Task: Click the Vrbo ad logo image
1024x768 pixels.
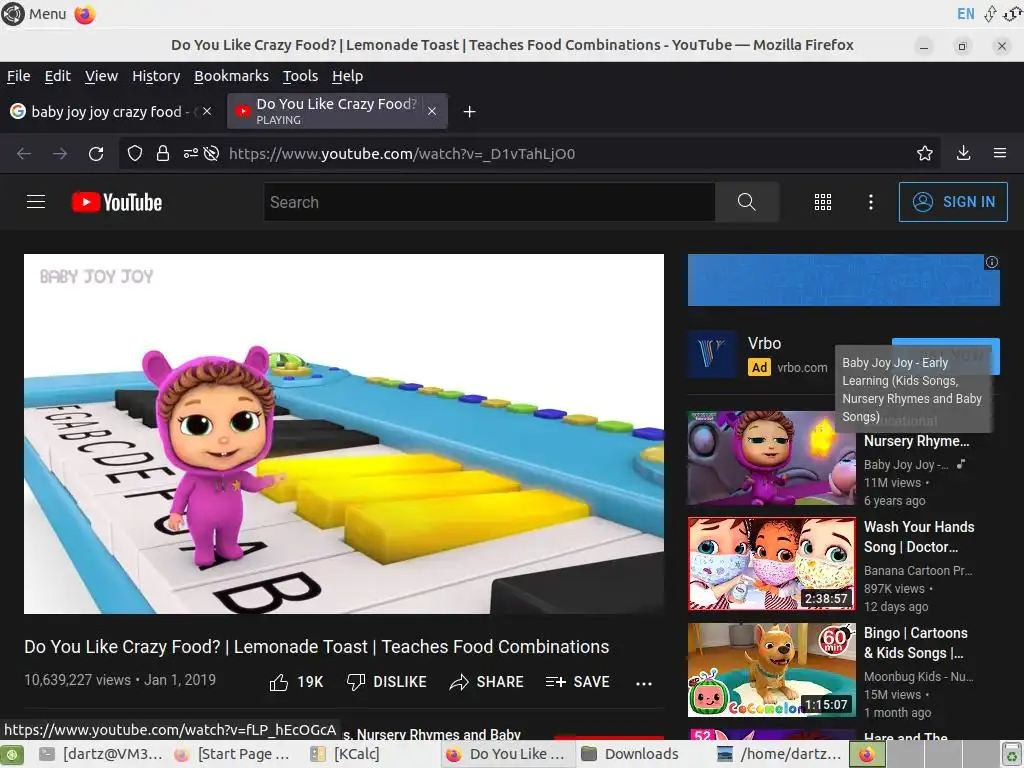Action: pyautogui.click(x=712, y=354)
